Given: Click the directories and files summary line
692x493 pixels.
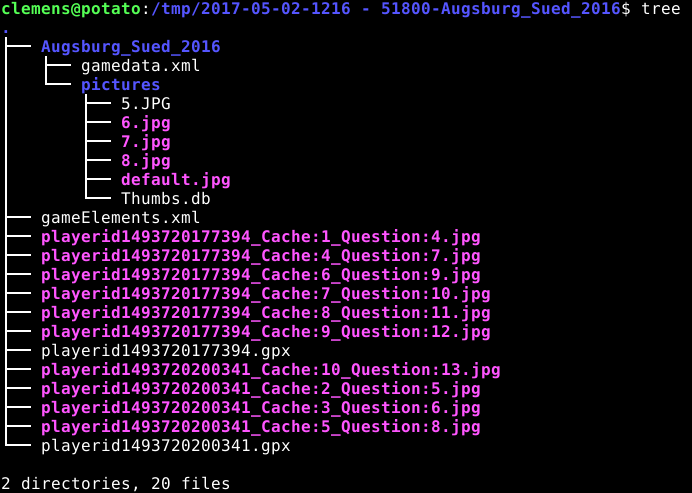Looking at the screenshot, I should pyautogui.click(x=116, y=484).
